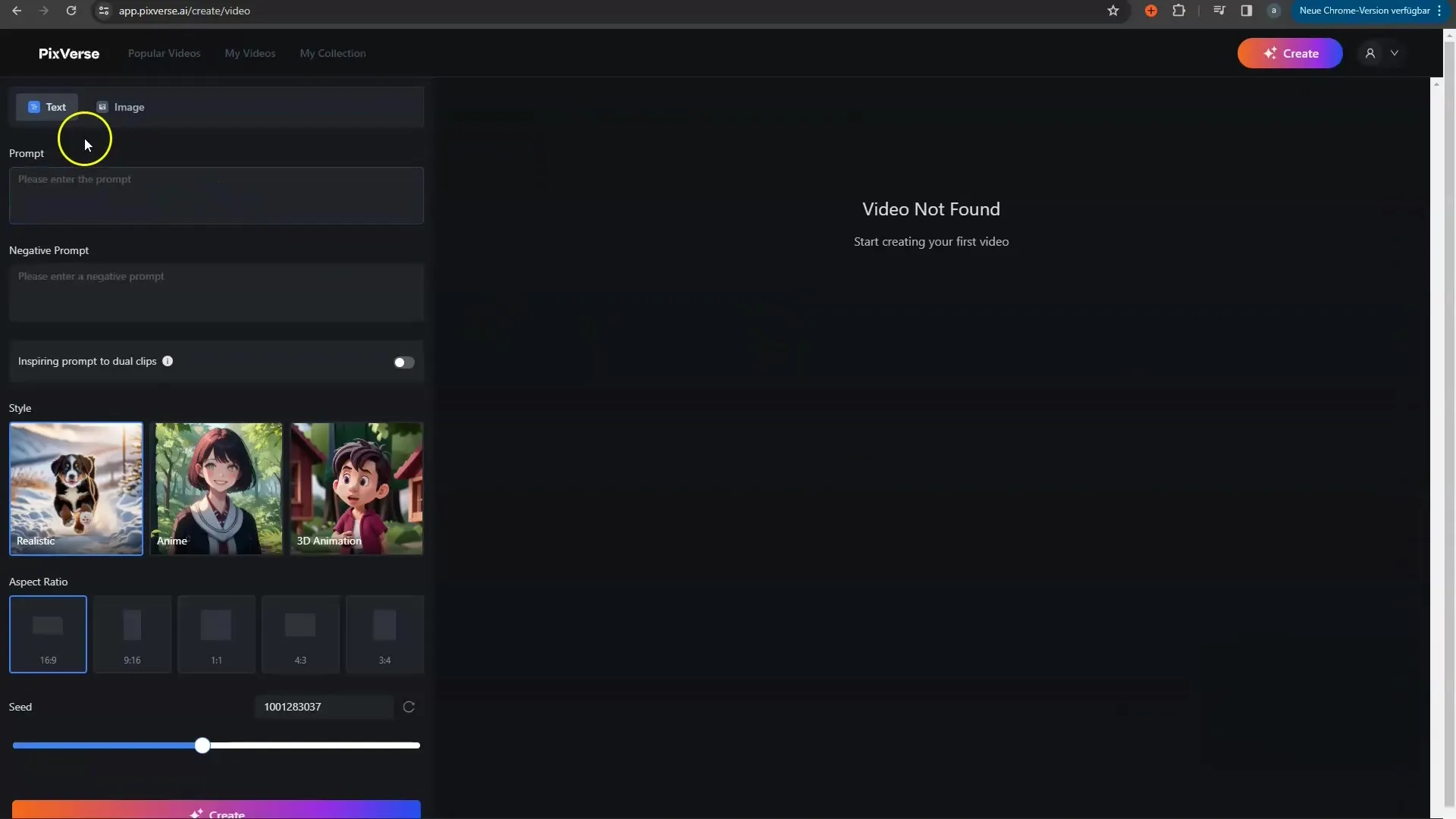Select 3:4 aspect ratio icon
Viewport: 1456px width, 819px height.
[384, 634]
